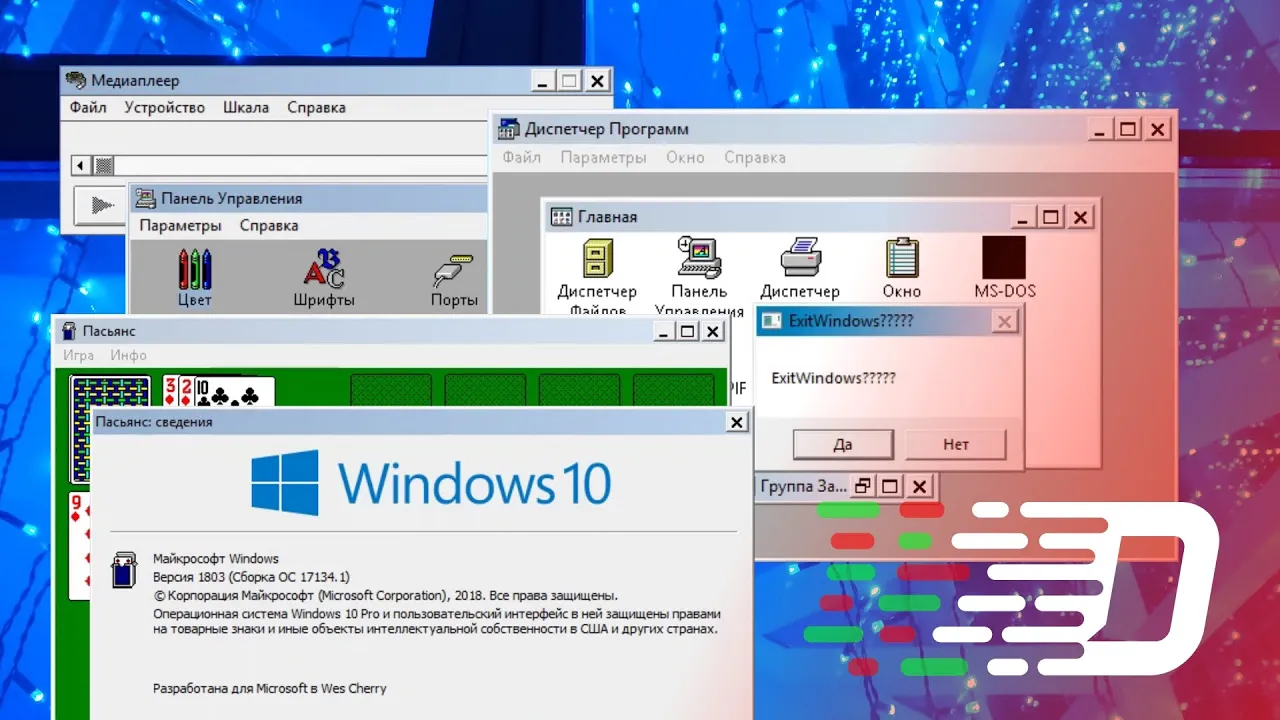Screen dimensions: 1280x720
Task: Open Шкала menu in Медиаплеер
Action: pyautogui.click(x=246, y=107)
